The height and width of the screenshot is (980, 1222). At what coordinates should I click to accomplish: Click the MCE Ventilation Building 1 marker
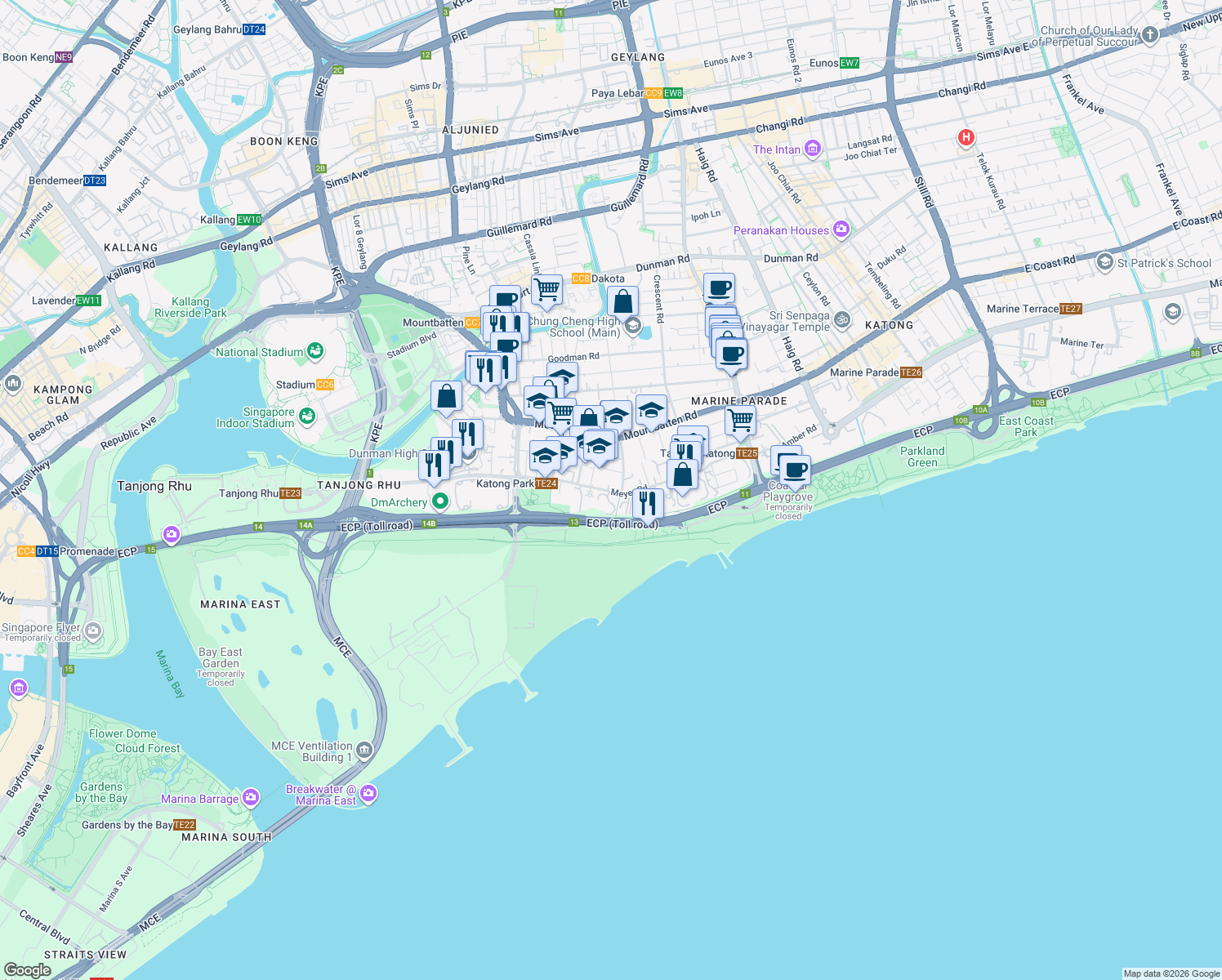[363, 750]
